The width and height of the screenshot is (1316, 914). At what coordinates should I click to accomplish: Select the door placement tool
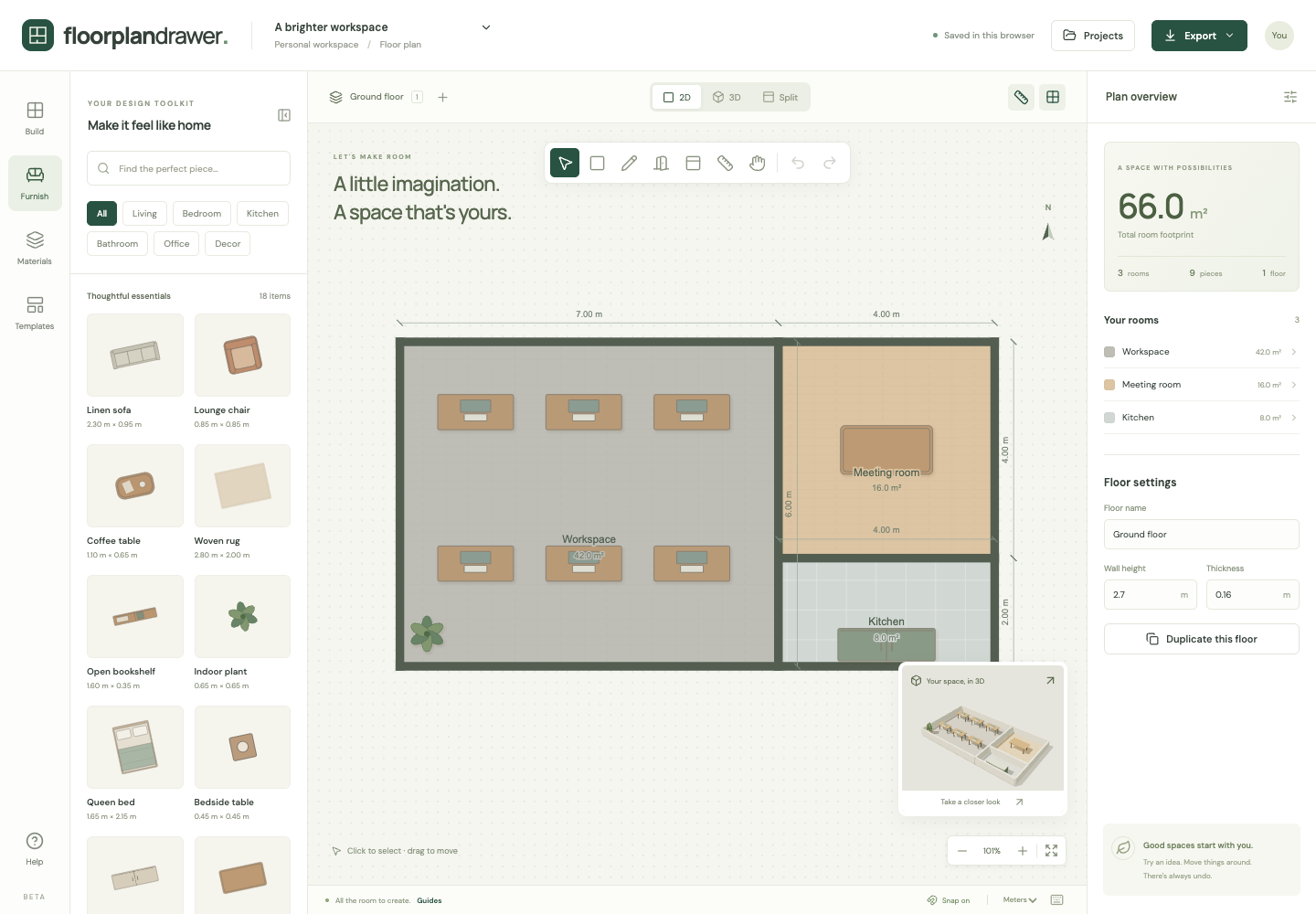[x=662, y=163]
